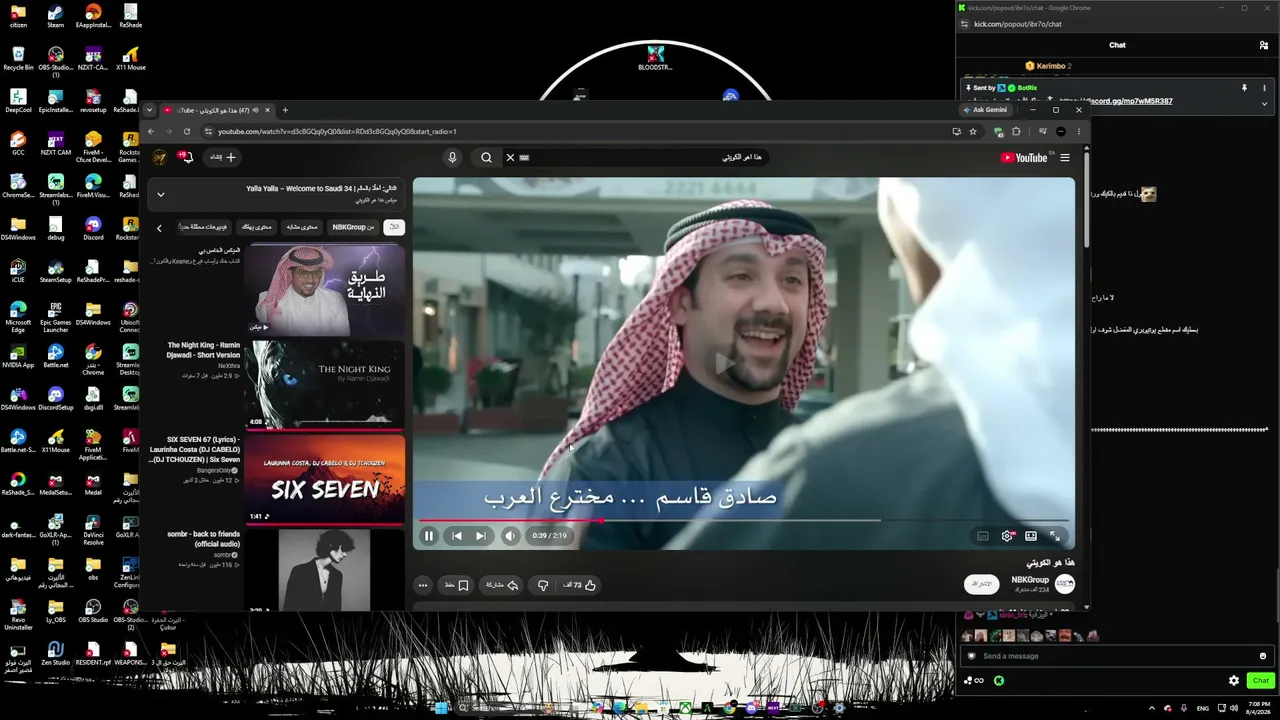
Task: Reload the YouTube page
Action: point(186,131)
